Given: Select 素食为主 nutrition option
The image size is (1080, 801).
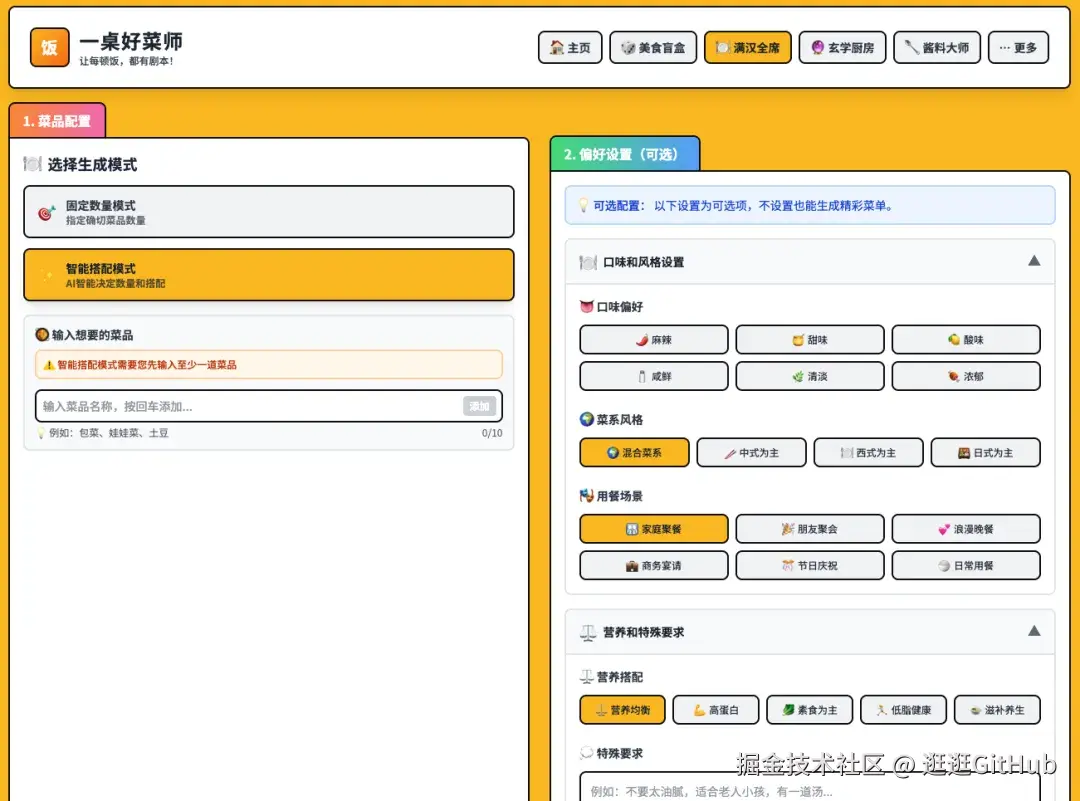Looking at the screenshot, I should [810, 709].
